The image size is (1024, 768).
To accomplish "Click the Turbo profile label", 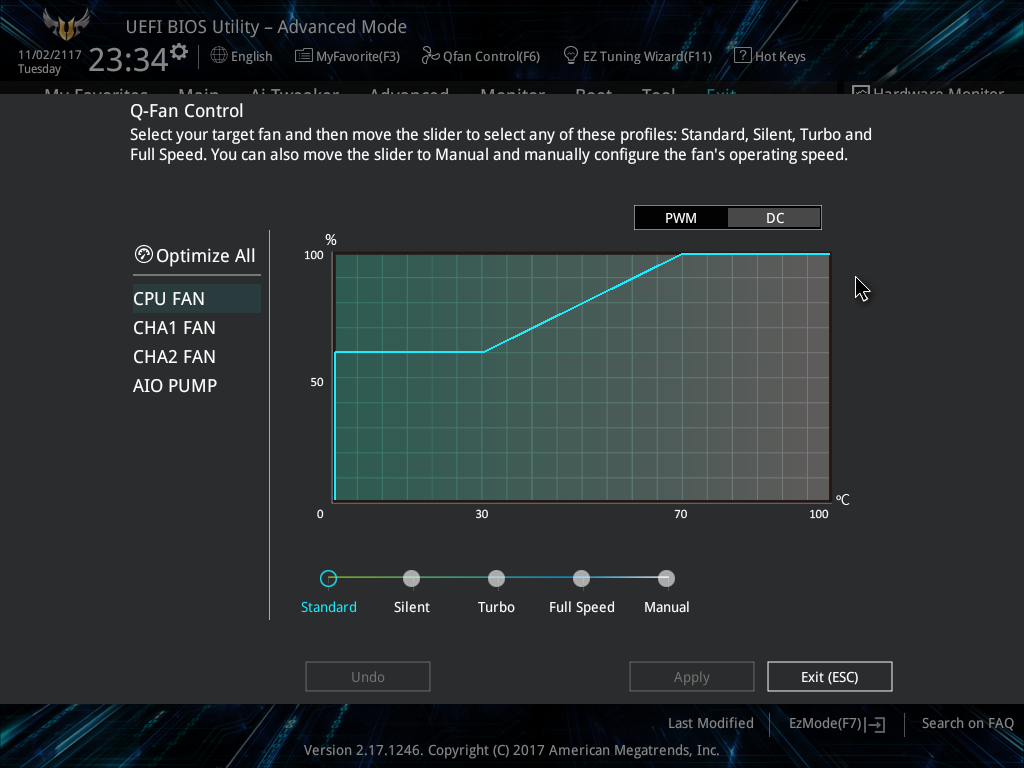I will [496, 607].
